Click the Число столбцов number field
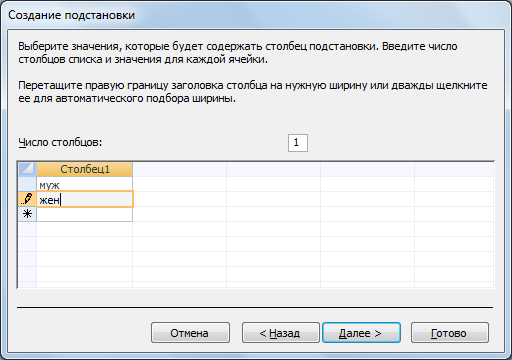Image resolution: width=512 pixels, height=360 pixels. [298, 143]
